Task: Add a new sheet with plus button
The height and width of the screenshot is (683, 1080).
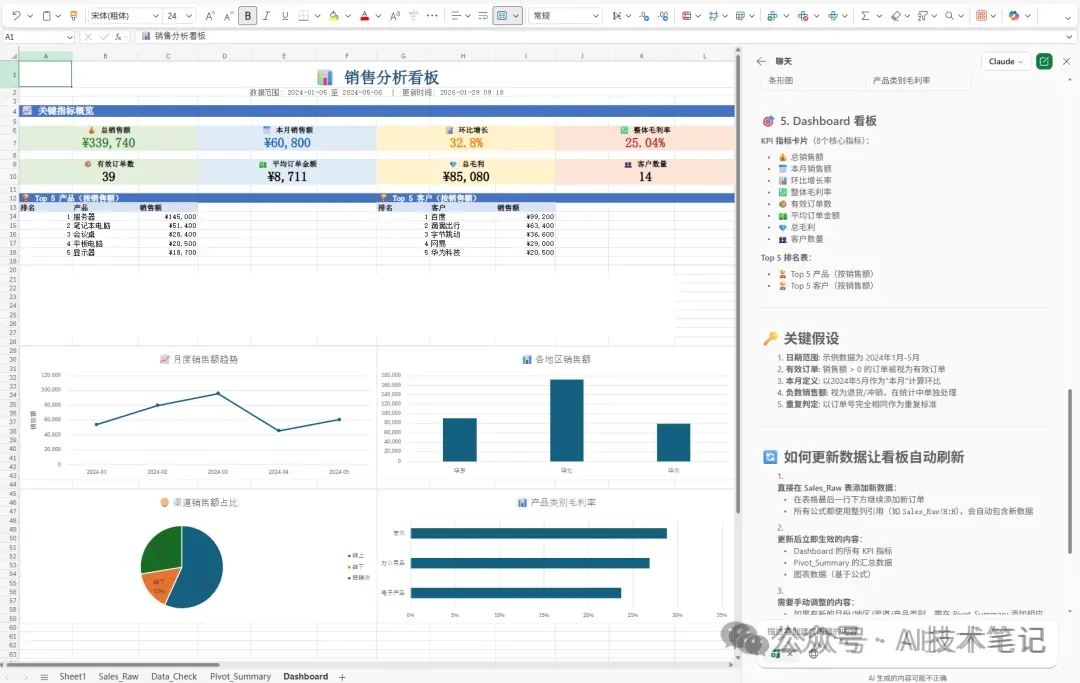Action: (x=342, y=677)
